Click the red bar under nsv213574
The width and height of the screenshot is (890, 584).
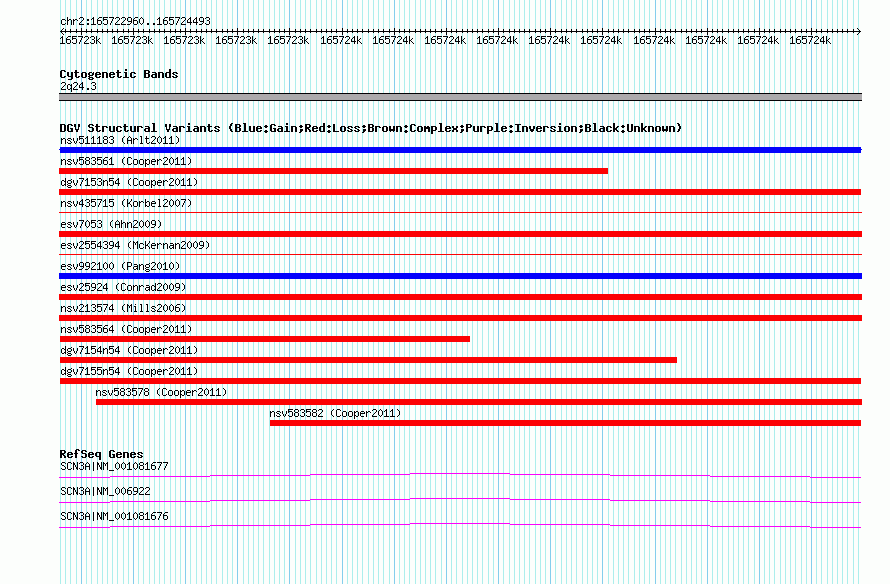(x=460, y=318)
